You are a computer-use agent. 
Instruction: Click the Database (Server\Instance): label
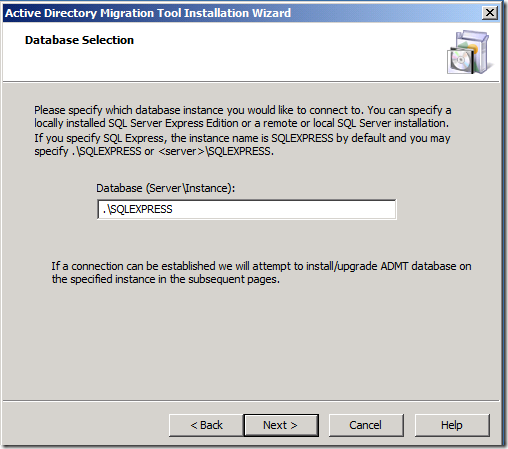point(166,188)
